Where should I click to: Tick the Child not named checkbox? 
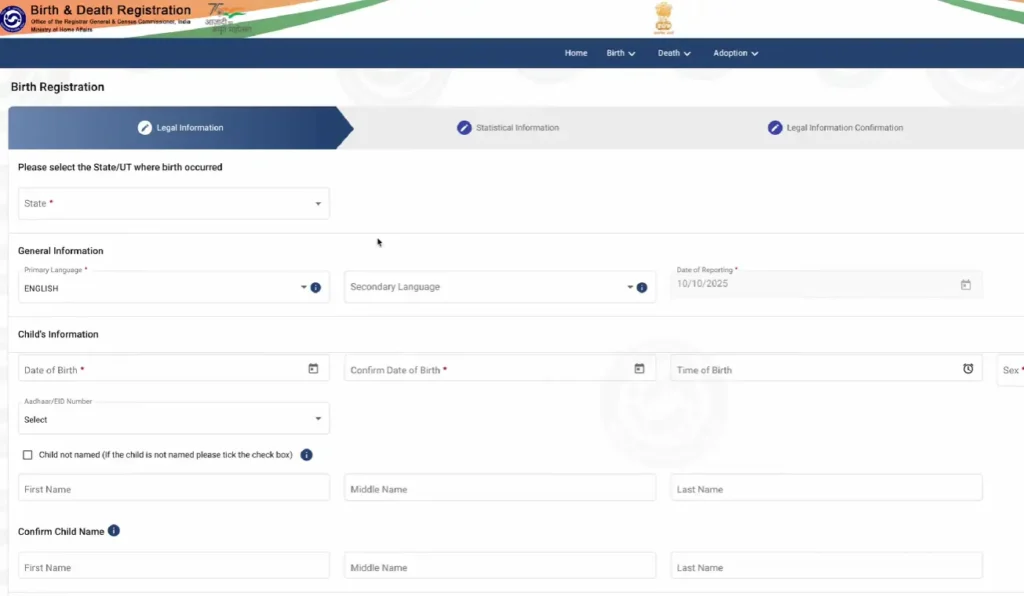[28, 455]
